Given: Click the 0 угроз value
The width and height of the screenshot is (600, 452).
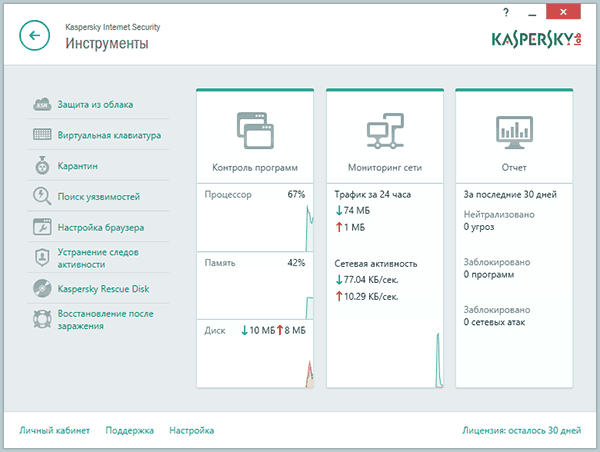Looking at the screenshot, I should coord(479,227).
